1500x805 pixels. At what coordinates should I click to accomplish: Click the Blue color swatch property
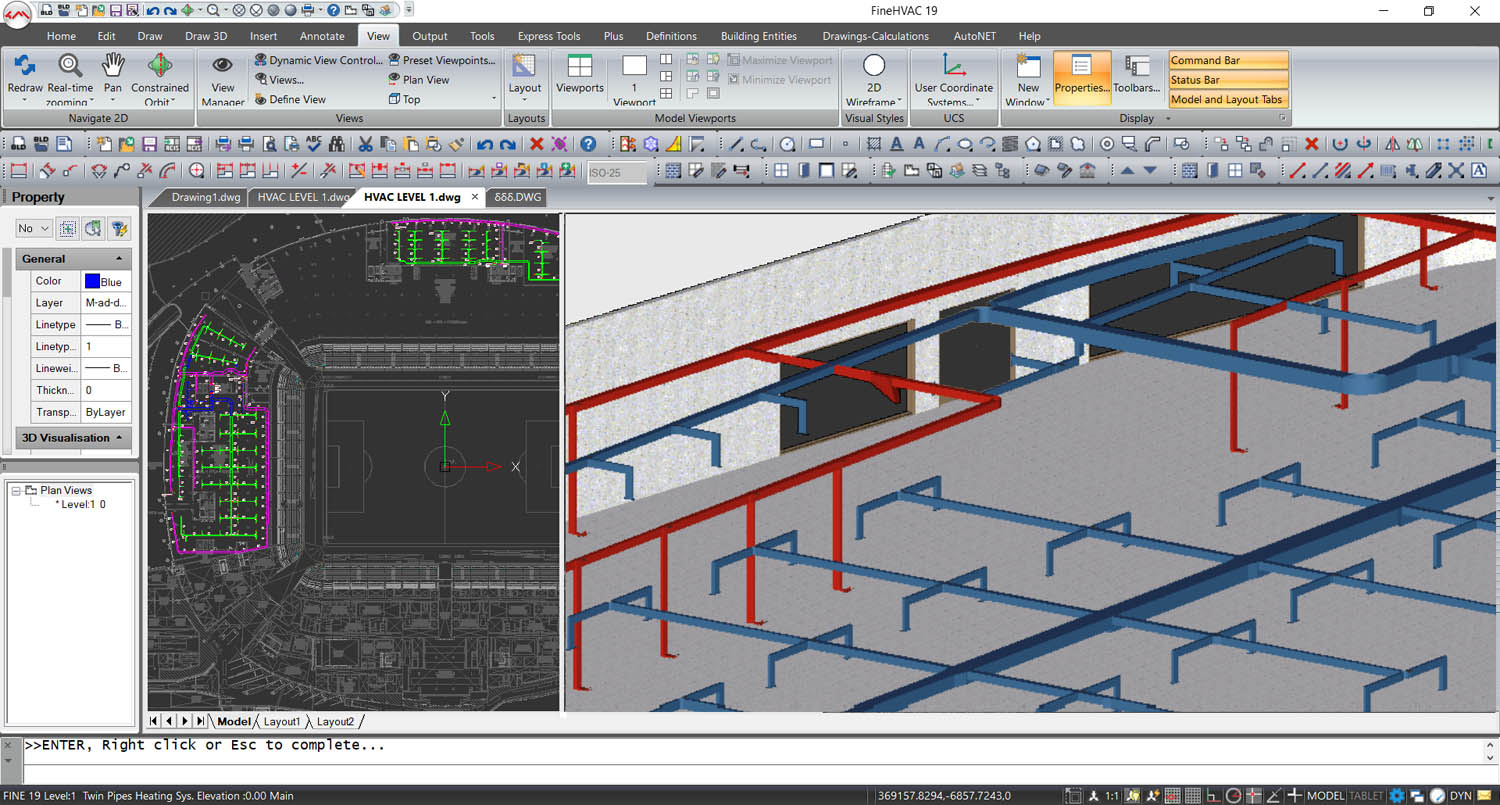(x=92, y=281)
